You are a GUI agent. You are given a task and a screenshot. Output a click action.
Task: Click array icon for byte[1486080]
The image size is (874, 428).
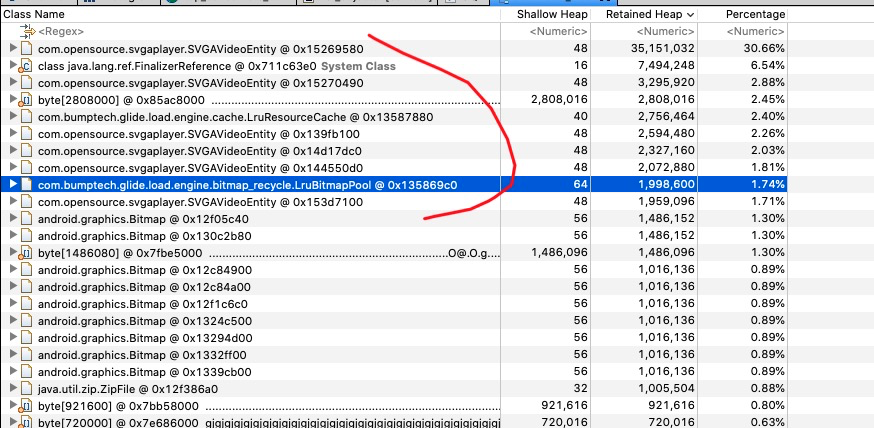pos(27,253)
